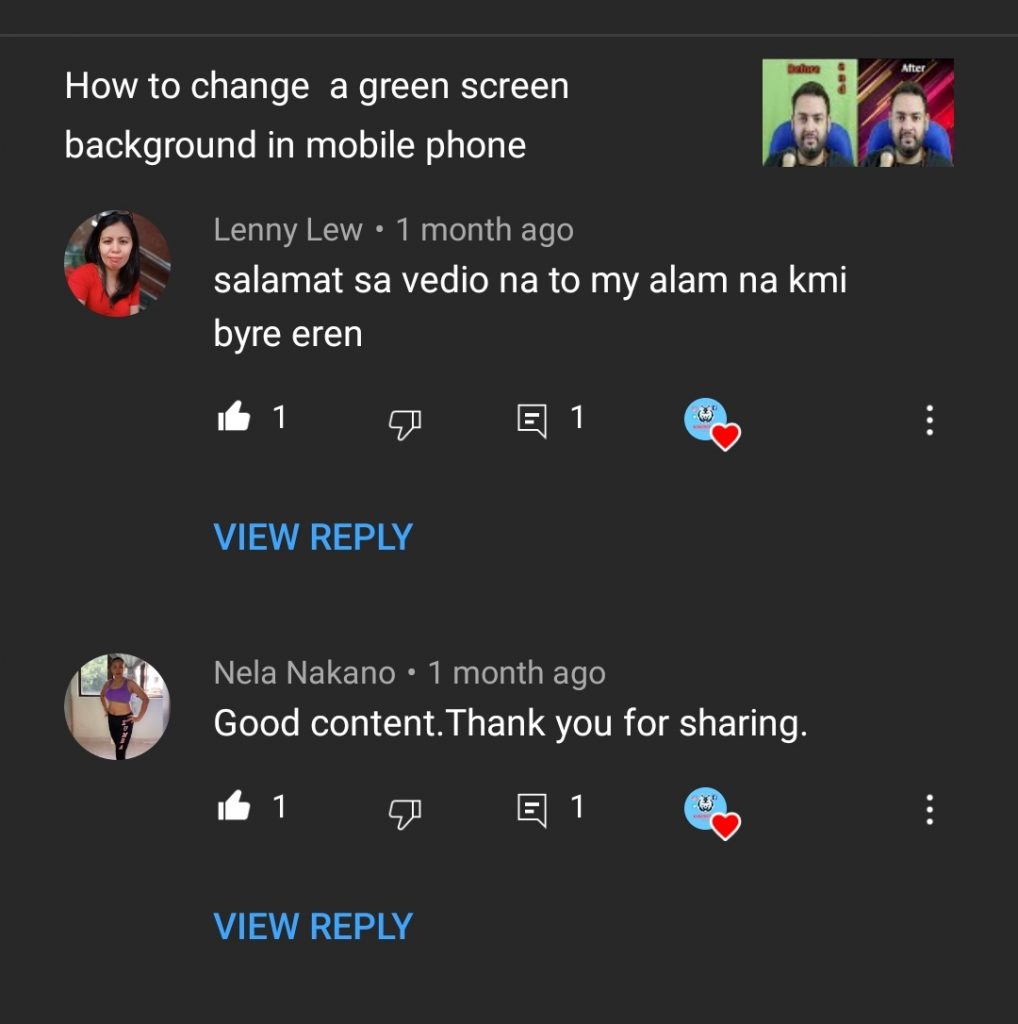Click the Nela Nakano username
Screen dimensions: 1018x1024
coord(304,673)
